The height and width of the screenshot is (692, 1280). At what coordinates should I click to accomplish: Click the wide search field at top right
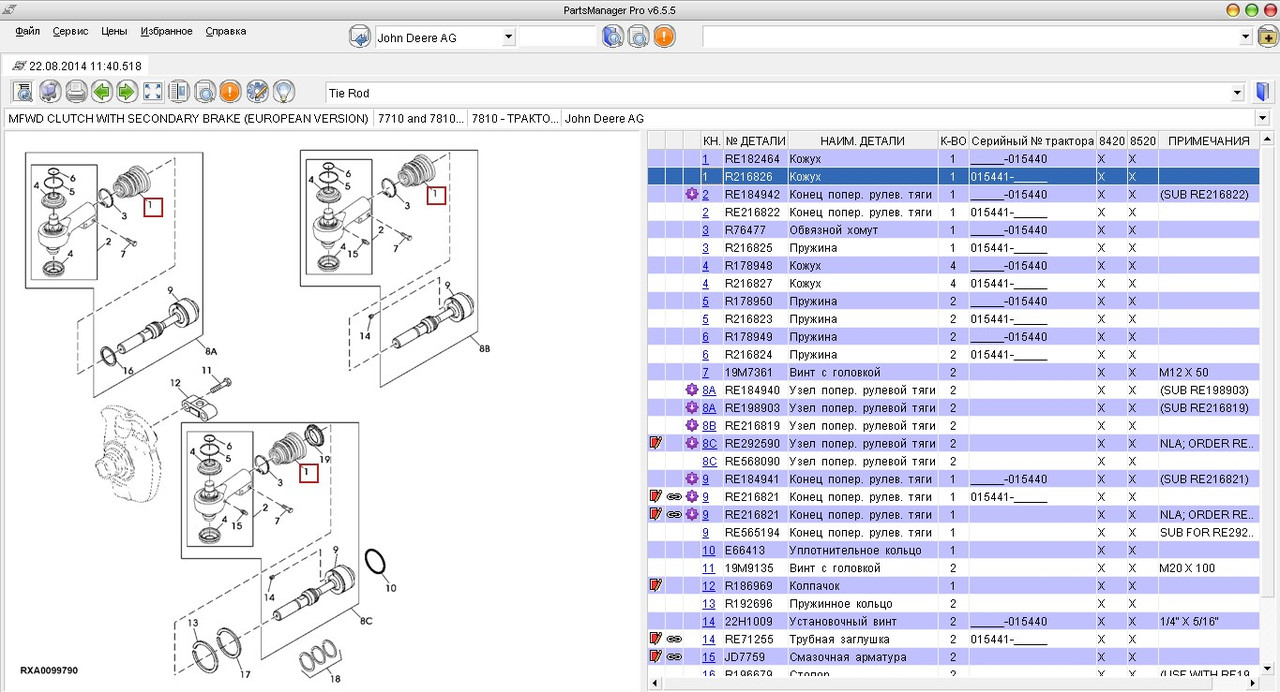(971, 37)
